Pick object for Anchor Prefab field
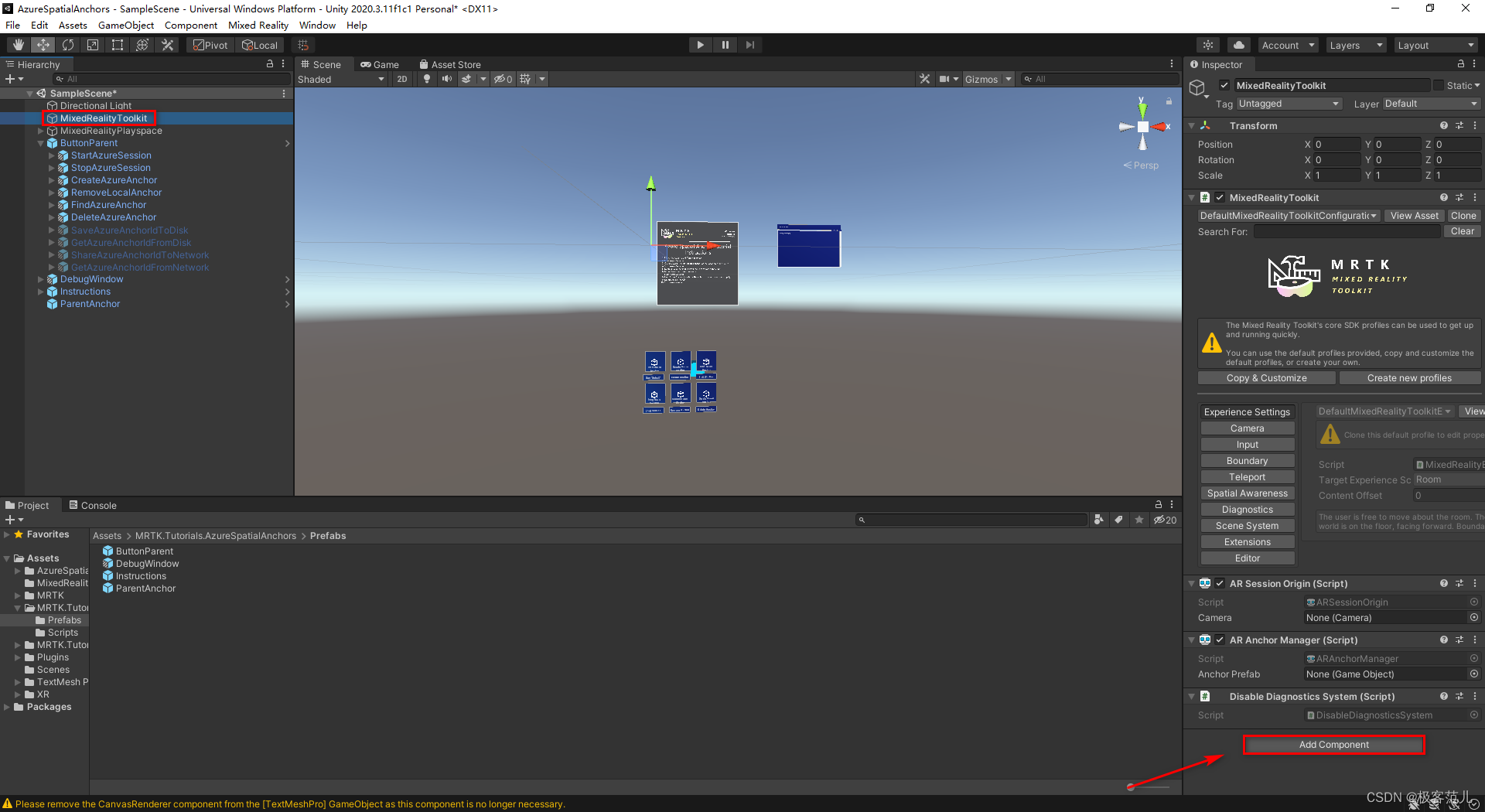1485x812 pixels. (1474, 674)
